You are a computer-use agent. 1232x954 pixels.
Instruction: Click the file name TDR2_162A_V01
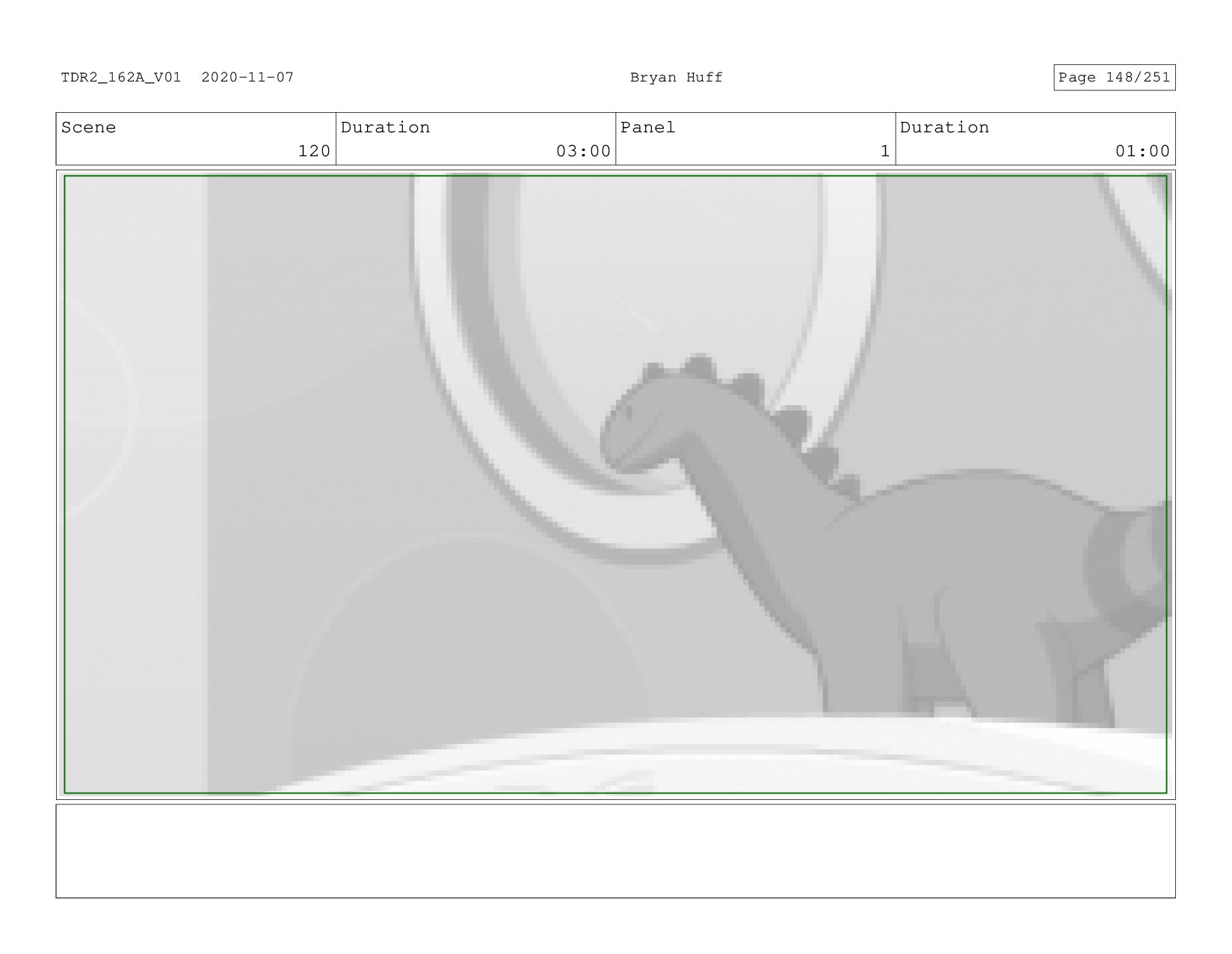[x=121, y=77]
